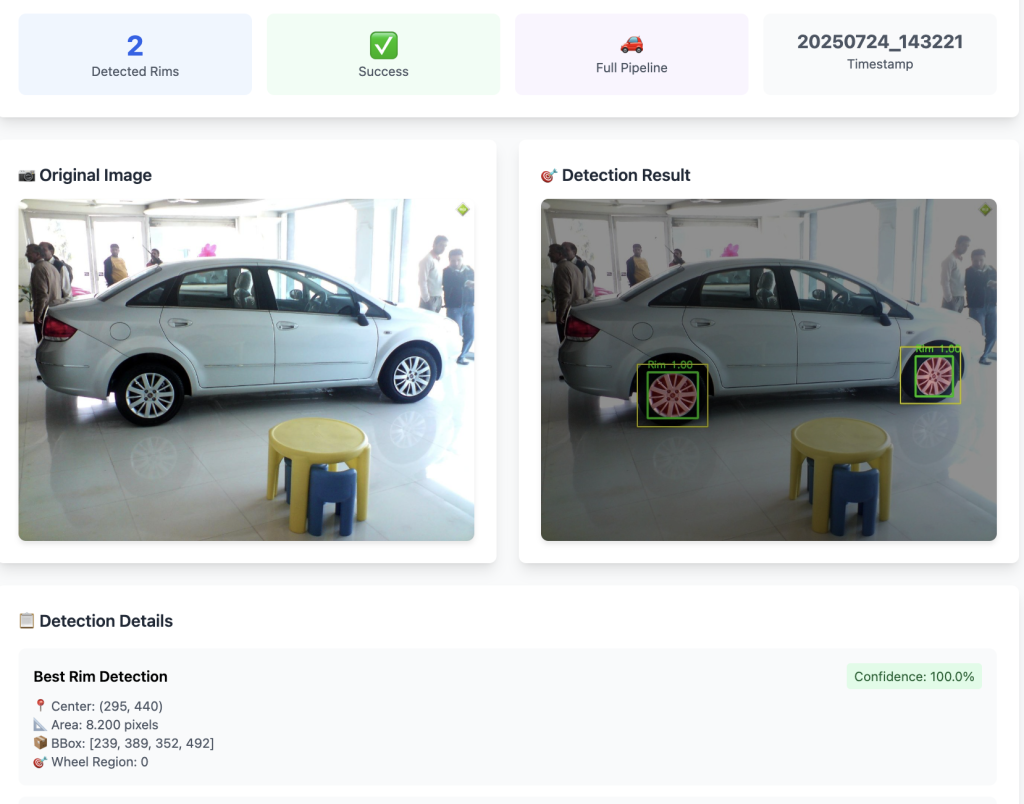Click the green watermark icon on Original Image
Viewport: 1024px width, 804px height.
[x=462, y=210]
